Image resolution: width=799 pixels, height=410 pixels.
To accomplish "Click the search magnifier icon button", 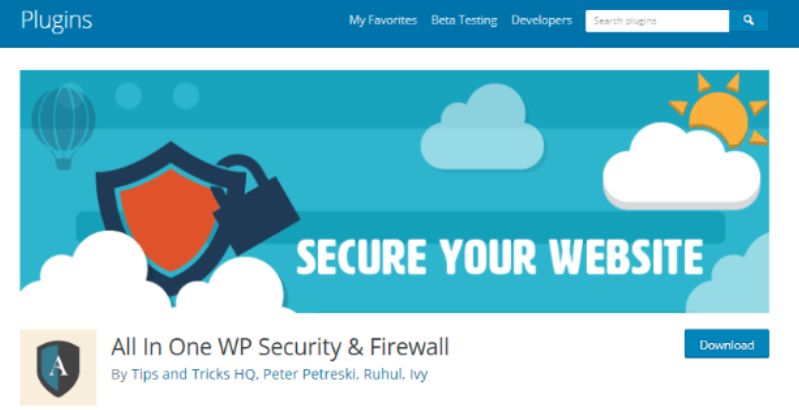I will 749,20.
